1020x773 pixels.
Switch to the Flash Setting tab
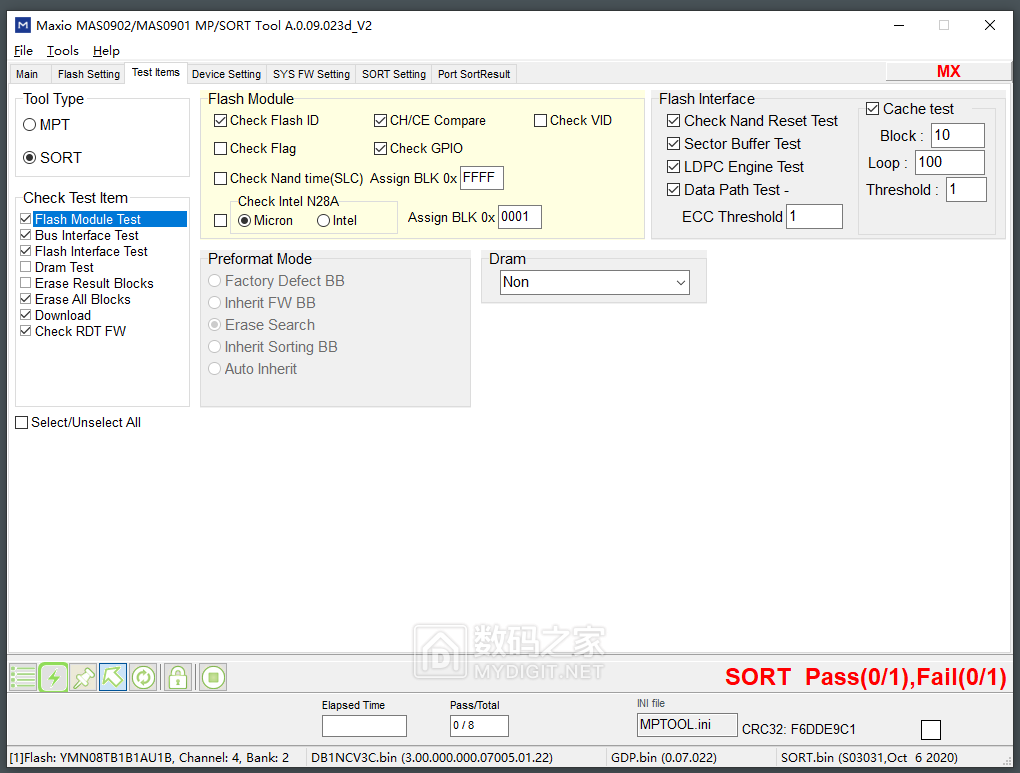[x=89, y=74]
